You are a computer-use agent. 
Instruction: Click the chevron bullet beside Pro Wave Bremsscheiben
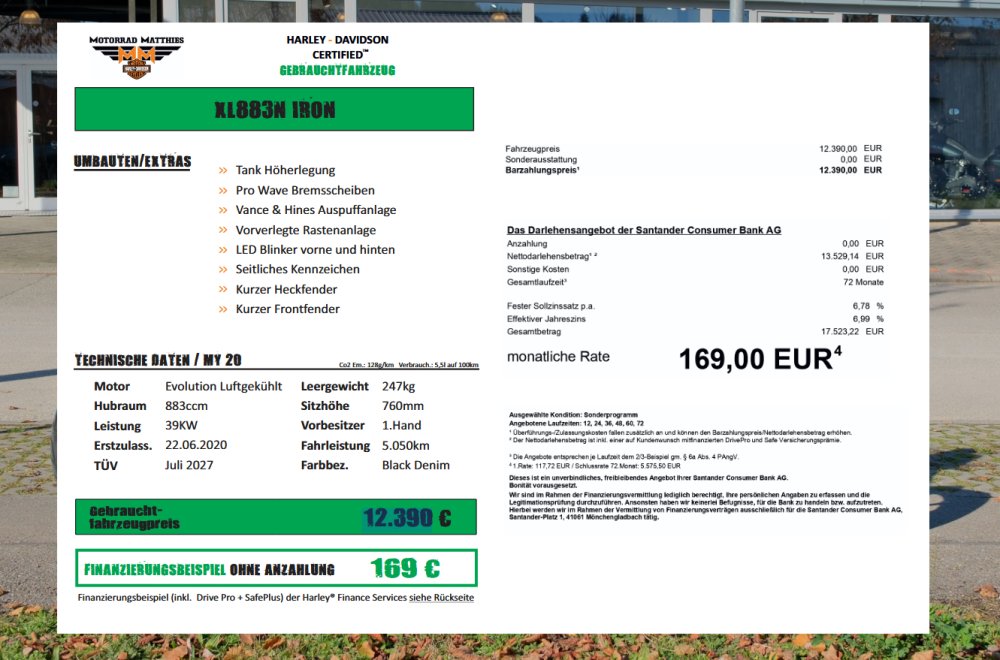224,191
